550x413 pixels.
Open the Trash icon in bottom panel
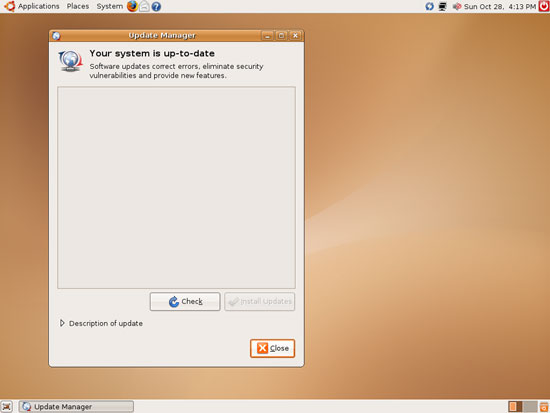coord(544,407)
